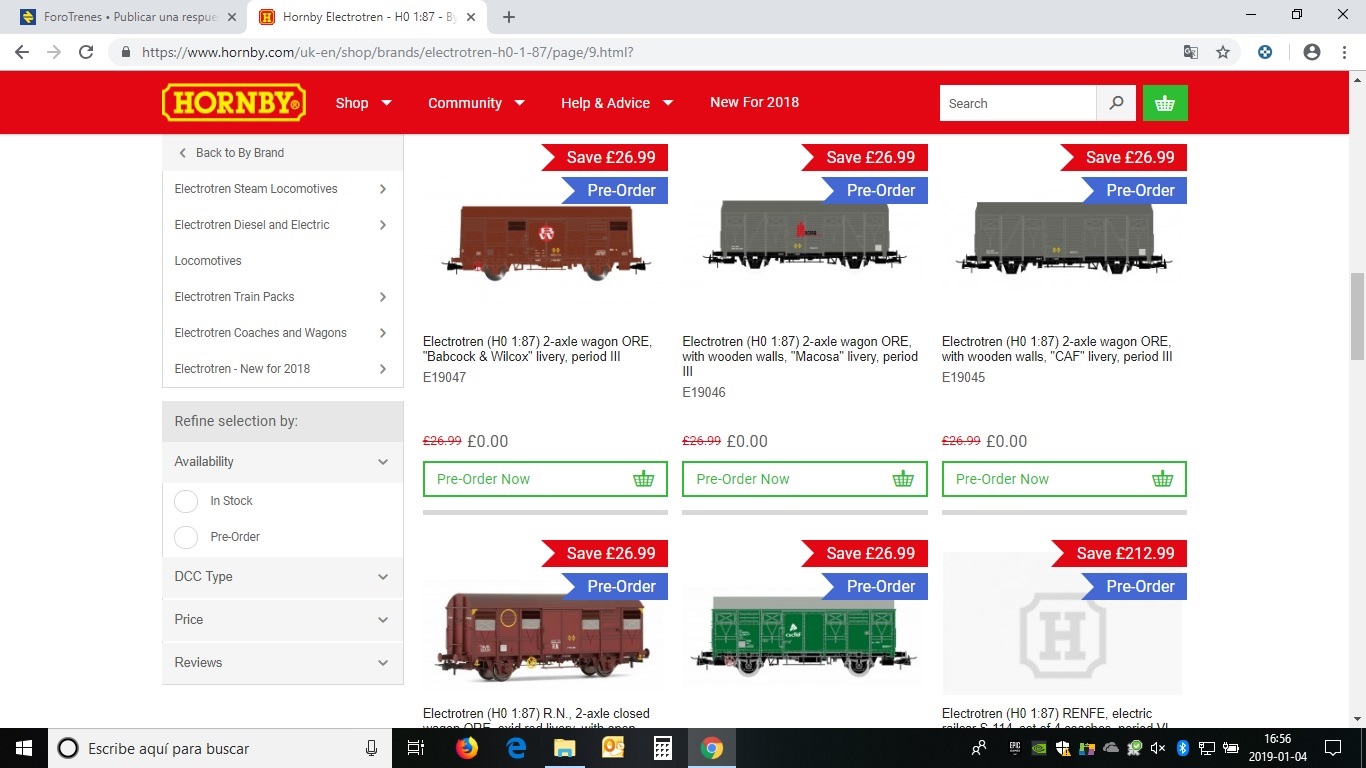This screenshot has width=1366, height=768.
Task: Open the Chrome three-dot menu
Action: [x=1345, y=52]
